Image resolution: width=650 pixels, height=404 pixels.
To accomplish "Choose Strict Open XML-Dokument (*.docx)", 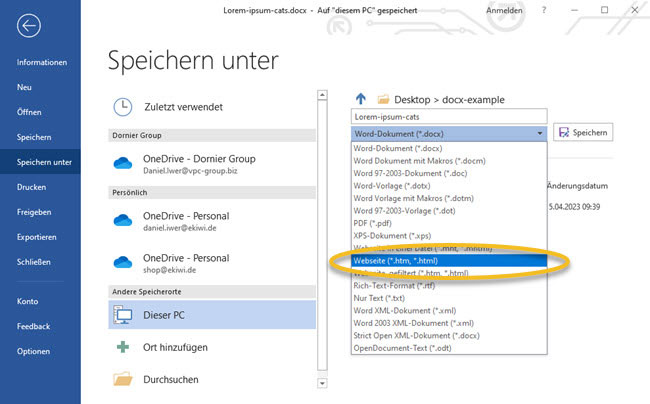I will 449,335.
